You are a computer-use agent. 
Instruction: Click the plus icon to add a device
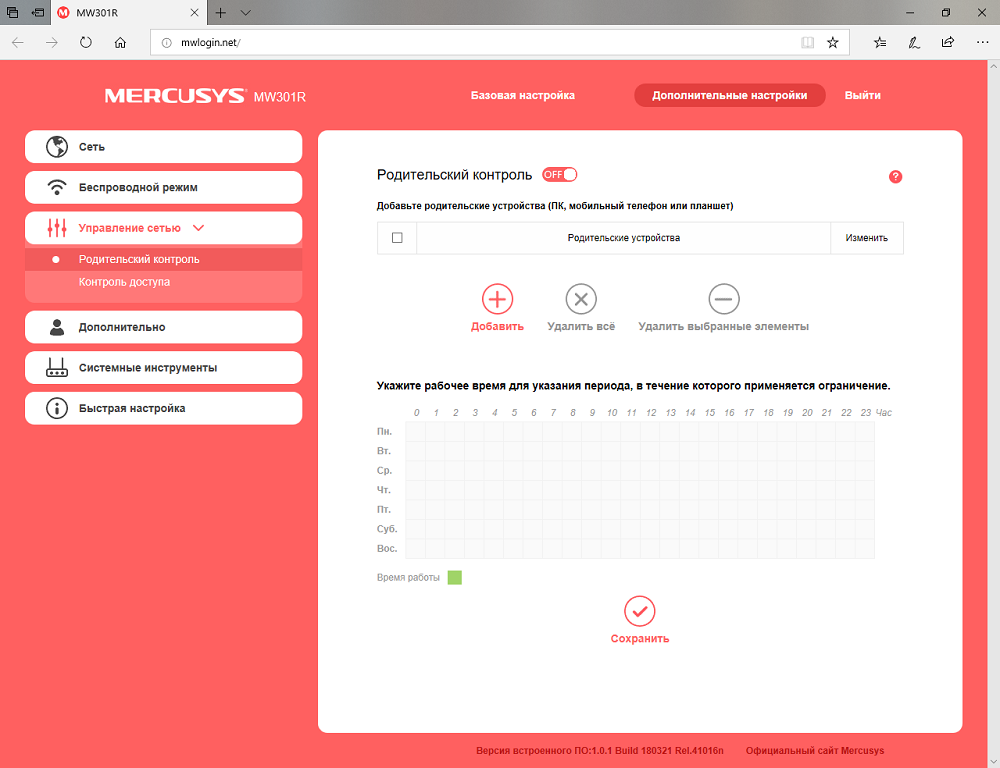pos(497,299)
